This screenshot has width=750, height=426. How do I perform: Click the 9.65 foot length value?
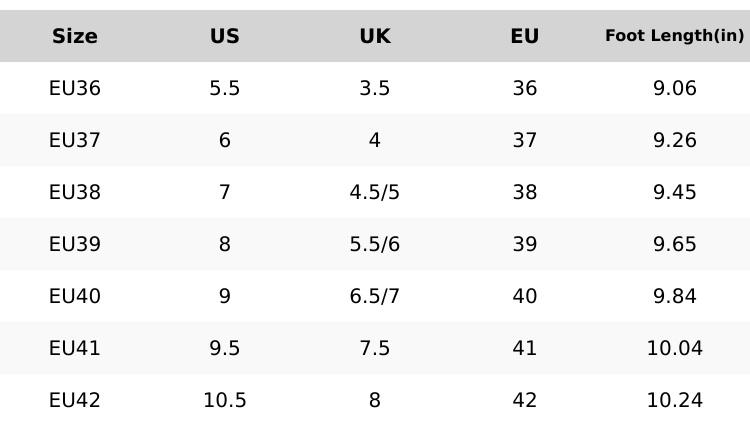pyautogui.click(x=675, y=244)
